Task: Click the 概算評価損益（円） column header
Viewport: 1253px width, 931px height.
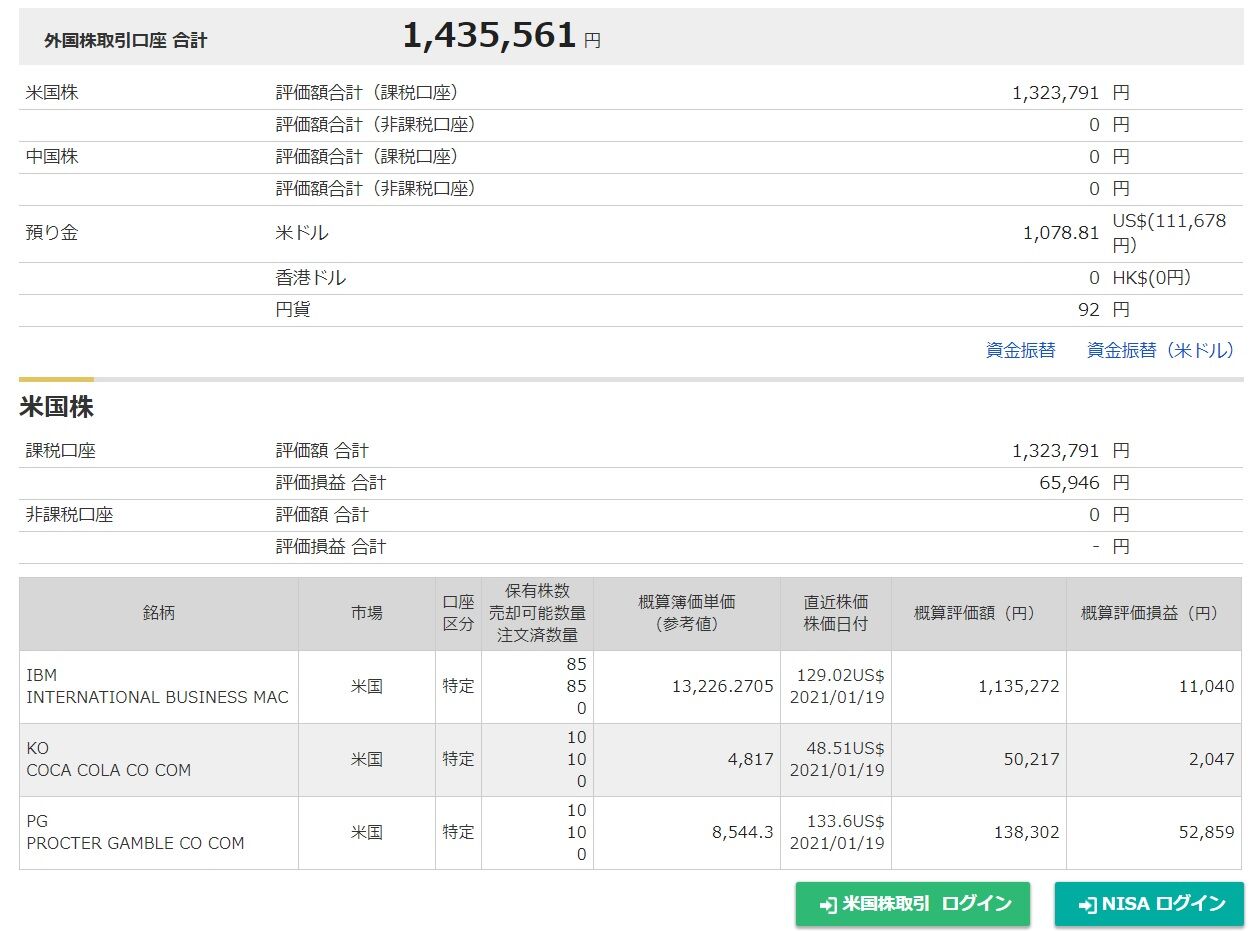Action: click(x=1154, y=613)
